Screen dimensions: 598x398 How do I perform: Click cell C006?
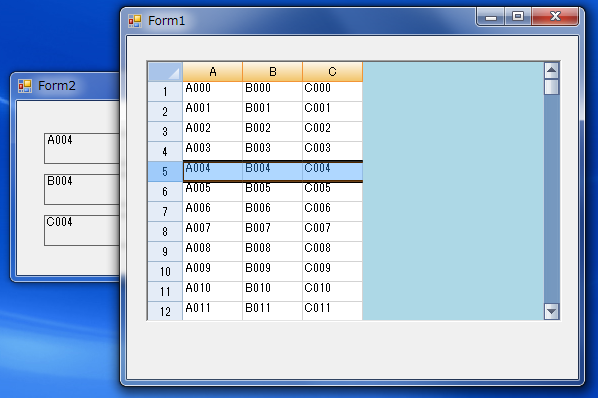coord(333,212)
